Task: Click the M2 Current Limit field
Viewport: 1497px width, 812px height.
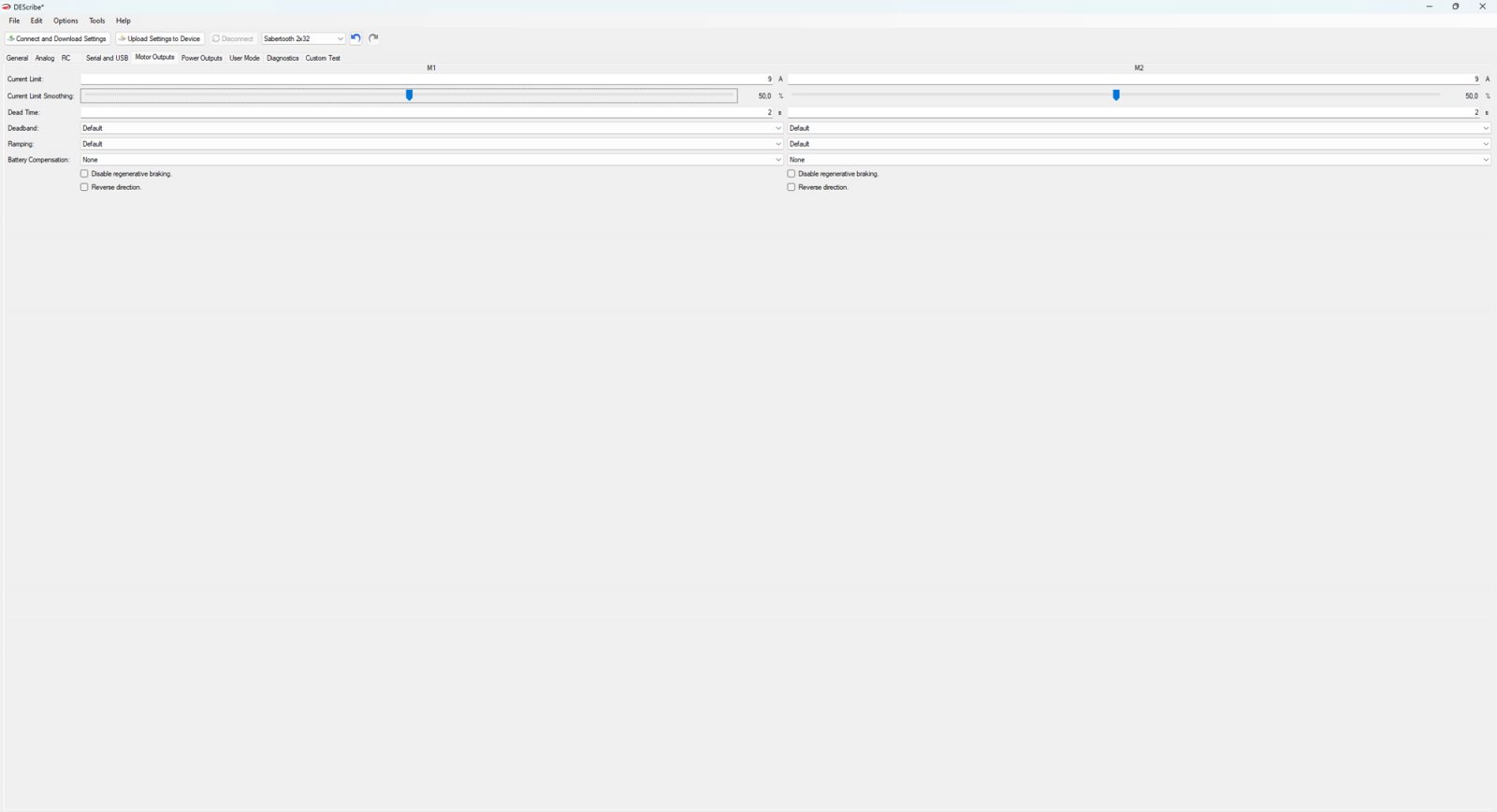Action: 1135,80
